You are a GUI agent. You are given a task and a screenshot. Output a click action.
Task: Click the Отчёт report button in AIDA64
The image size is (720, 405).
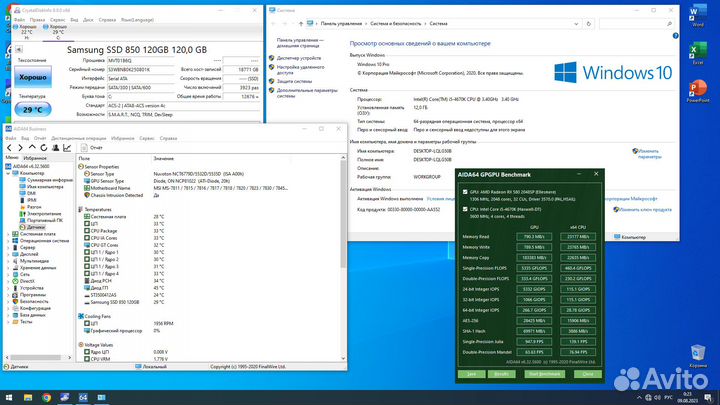92,147
